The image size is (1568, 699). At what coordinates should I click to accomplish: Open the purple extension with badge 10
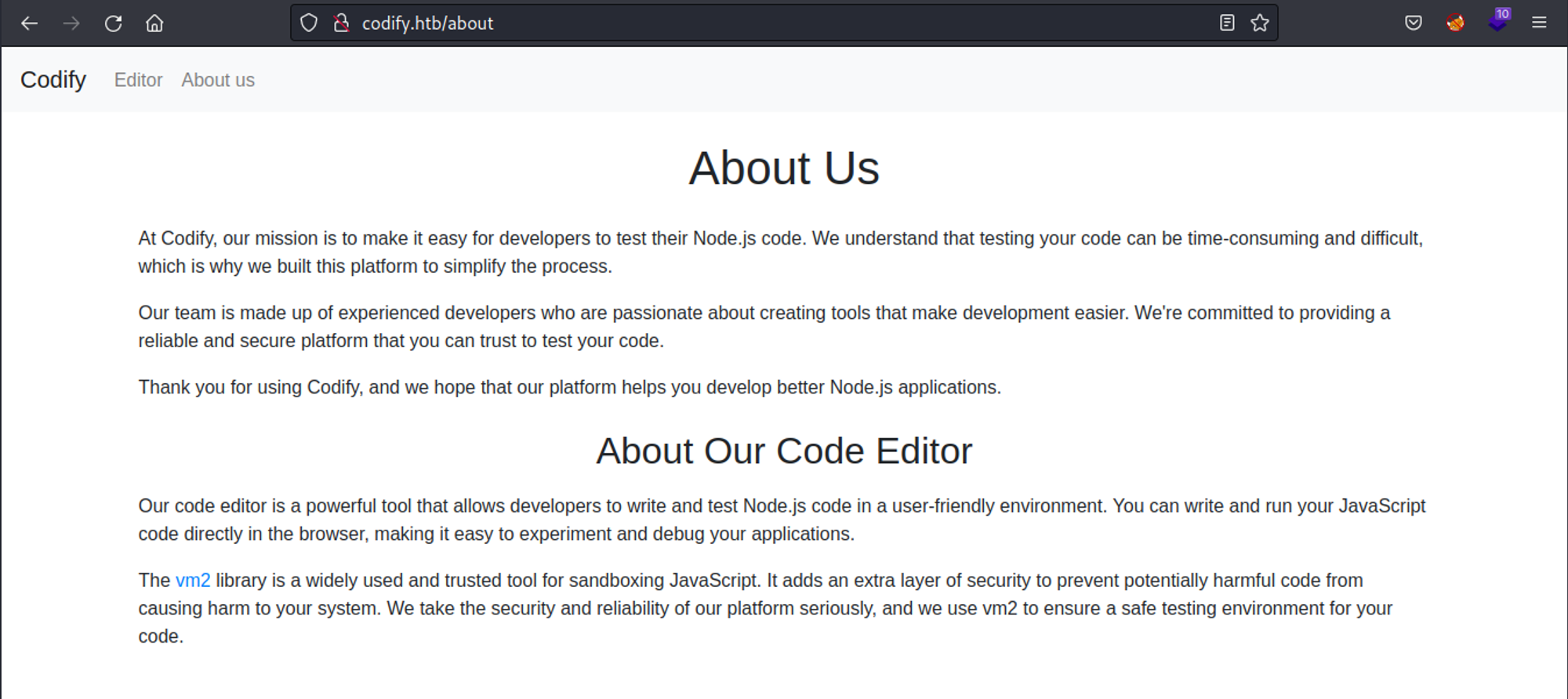(1497, 22)
